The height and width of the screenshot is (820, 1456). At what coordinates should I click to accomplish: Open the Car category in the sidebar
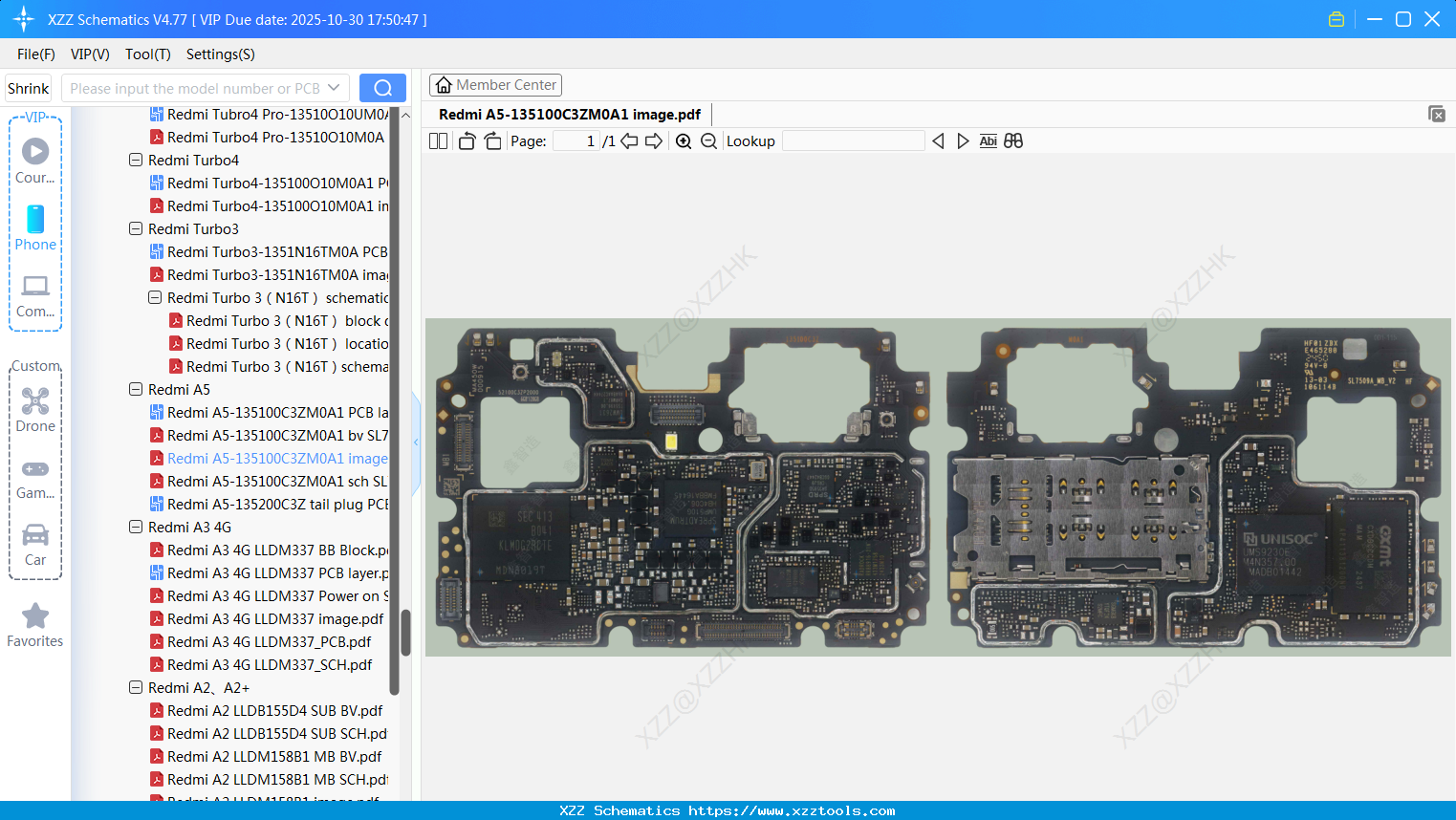tap(34, 545)
